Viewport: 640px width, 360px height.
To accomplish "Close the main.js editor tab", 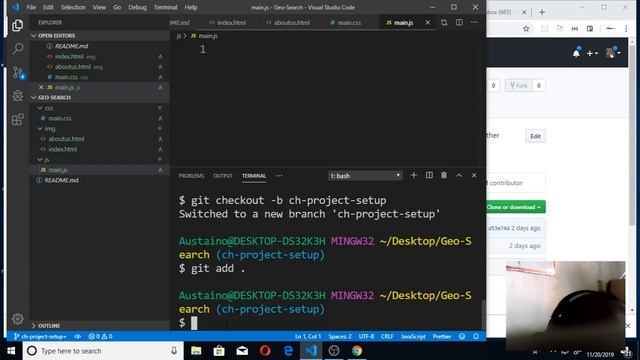I will 427,22.
